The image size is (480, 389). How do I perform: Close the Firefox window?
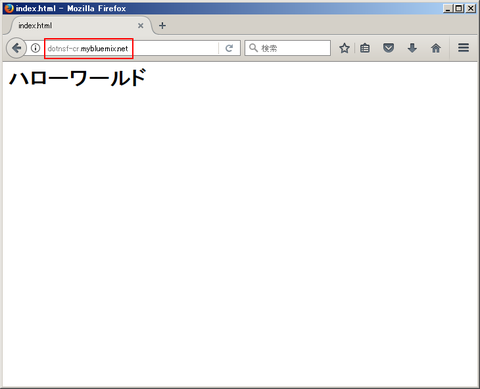pyautogui.click(x=471, y=8)
